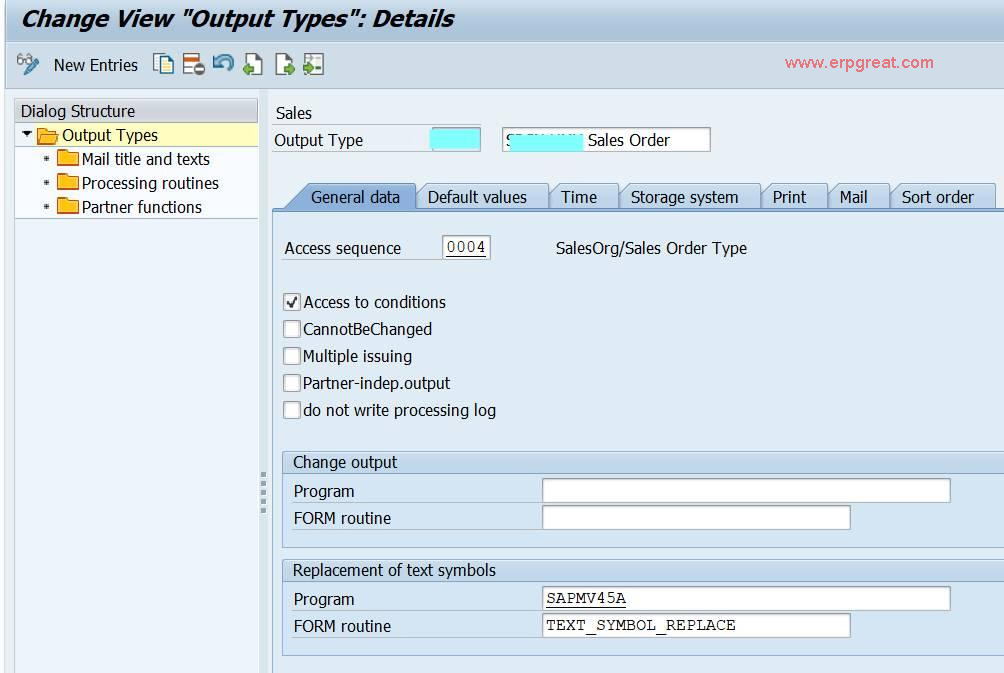Screen dimensions: 1004x673
Task: Open Partner functions in the tree
Action: pyautogui.click(x=142, y=207)
